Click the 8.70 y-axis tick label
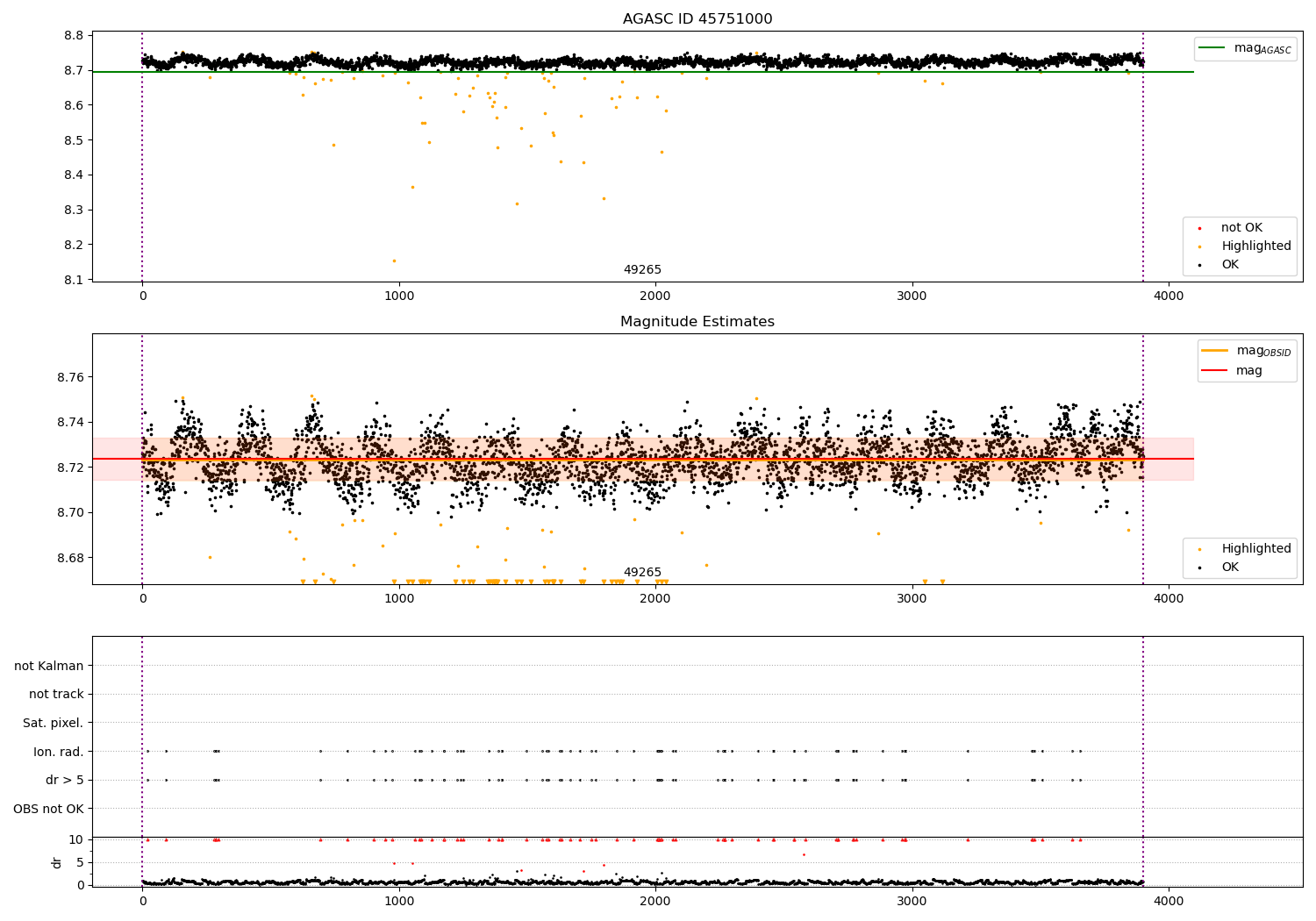 (70, 513)
